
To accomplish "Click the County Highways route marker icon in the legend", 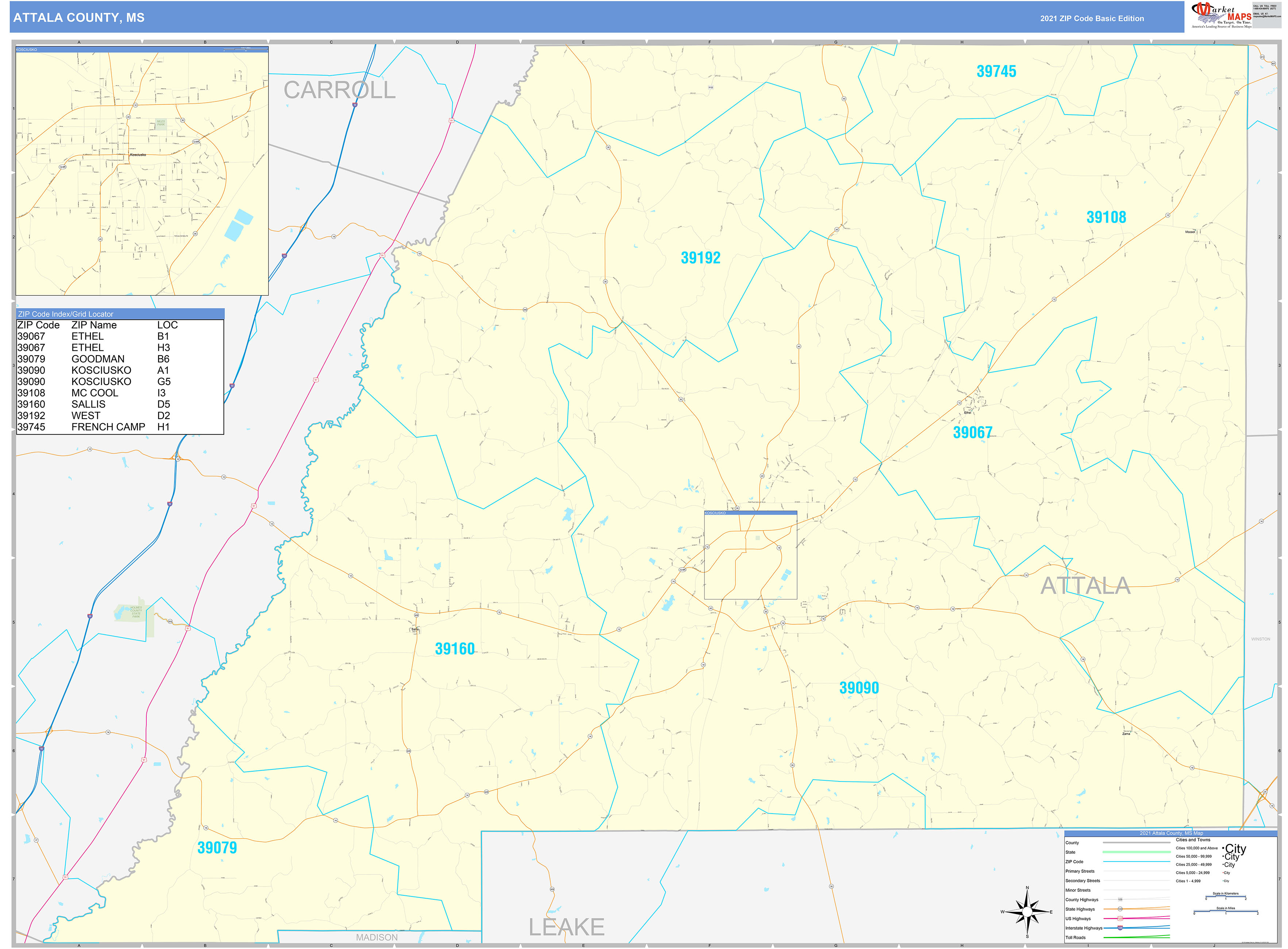I will pyautogui.click(x=1120, y=900).
